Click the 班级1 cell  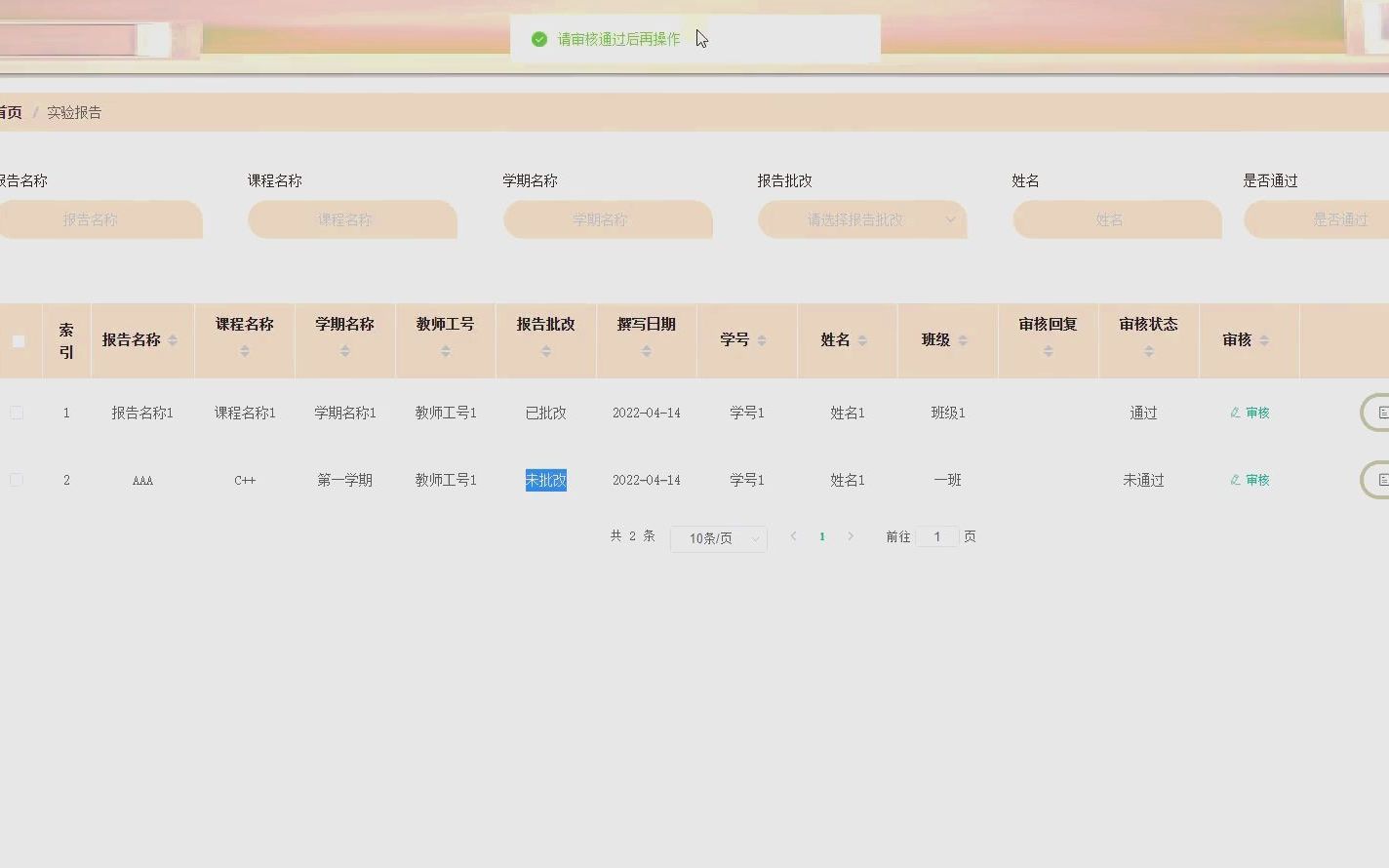(x=948, y=413)
